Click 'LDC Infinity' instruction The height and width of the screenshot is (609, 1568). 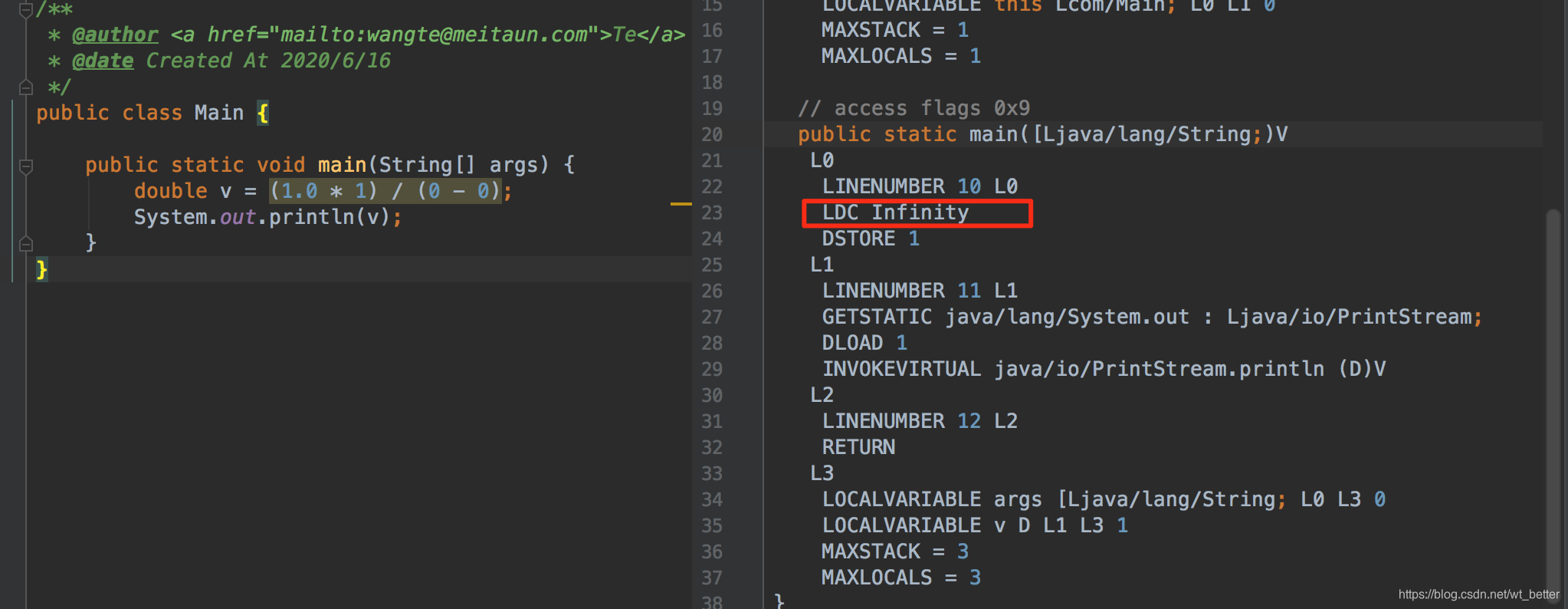point(895,212)
